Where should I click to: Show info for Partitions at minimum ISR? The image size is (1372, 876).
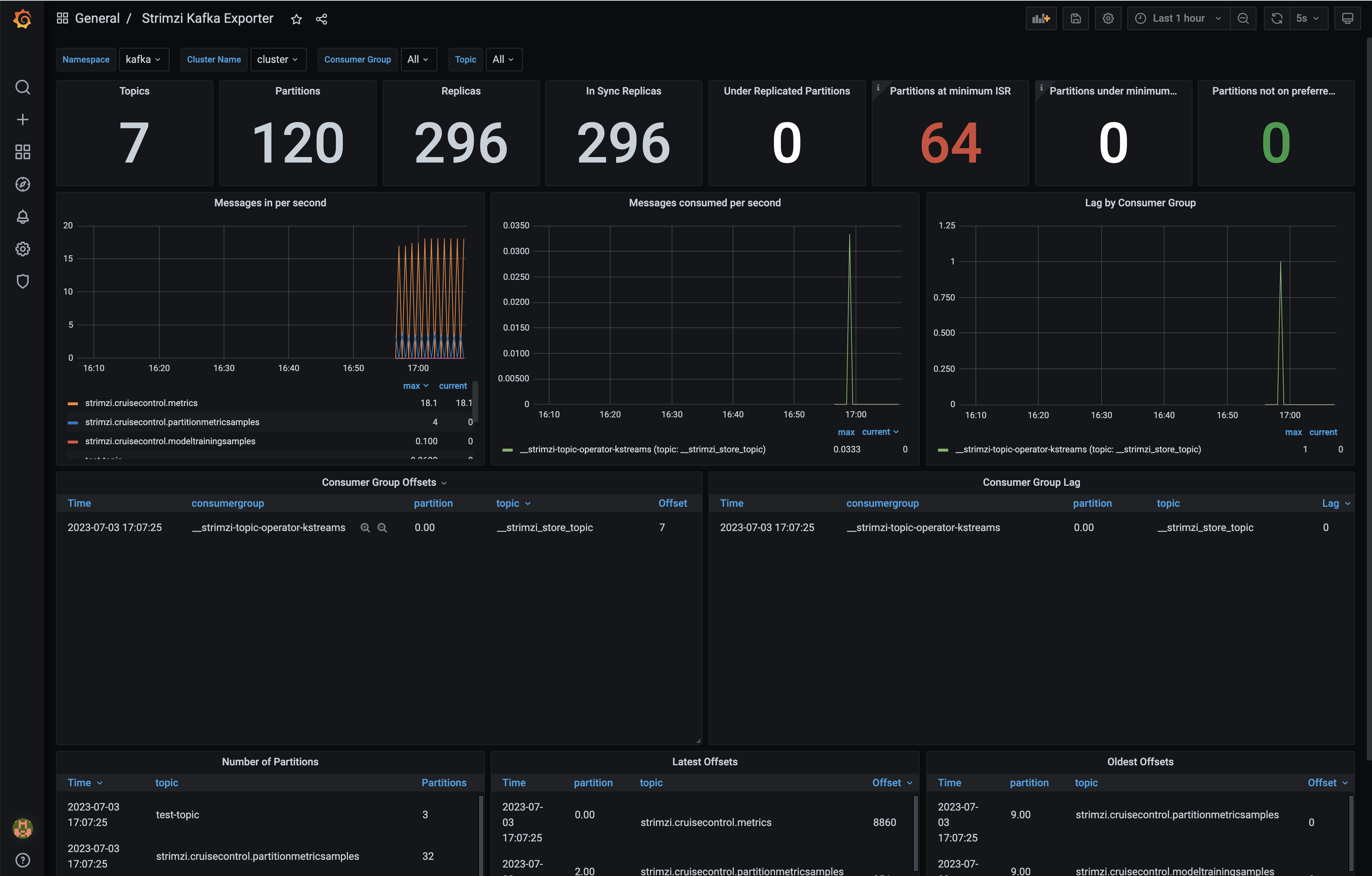[x=878, y=88]
